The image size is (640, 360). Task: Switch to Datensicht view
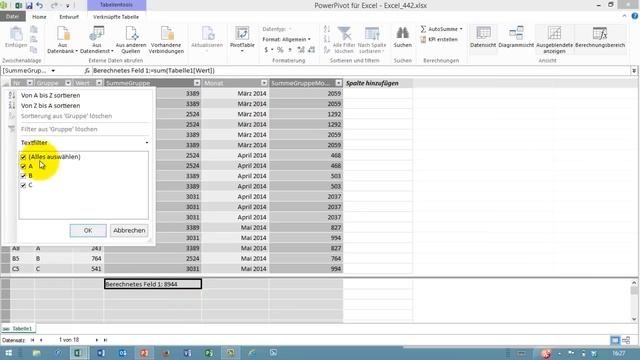[483, 37]
